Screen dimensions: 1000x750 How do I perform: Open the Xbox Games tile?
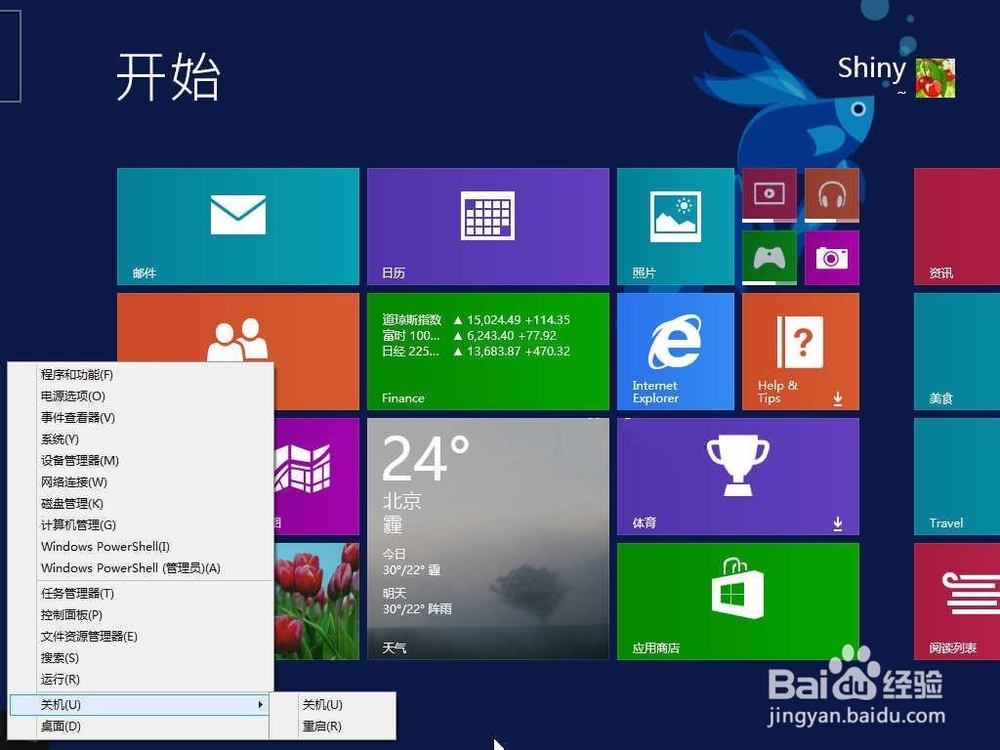(769, 258)
